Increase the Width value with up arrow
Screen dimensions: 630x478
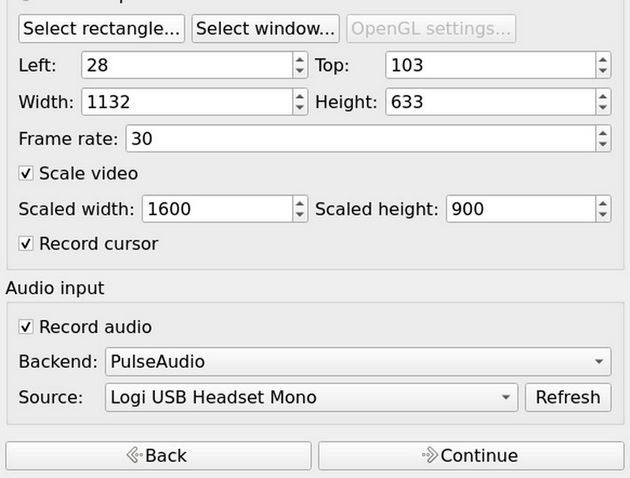point(300,96)
